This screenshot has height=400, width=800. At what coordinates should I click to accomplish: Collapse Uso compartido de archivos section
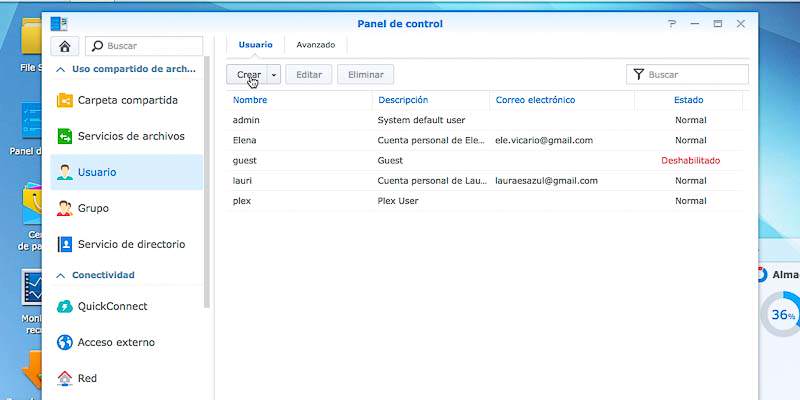61,69
